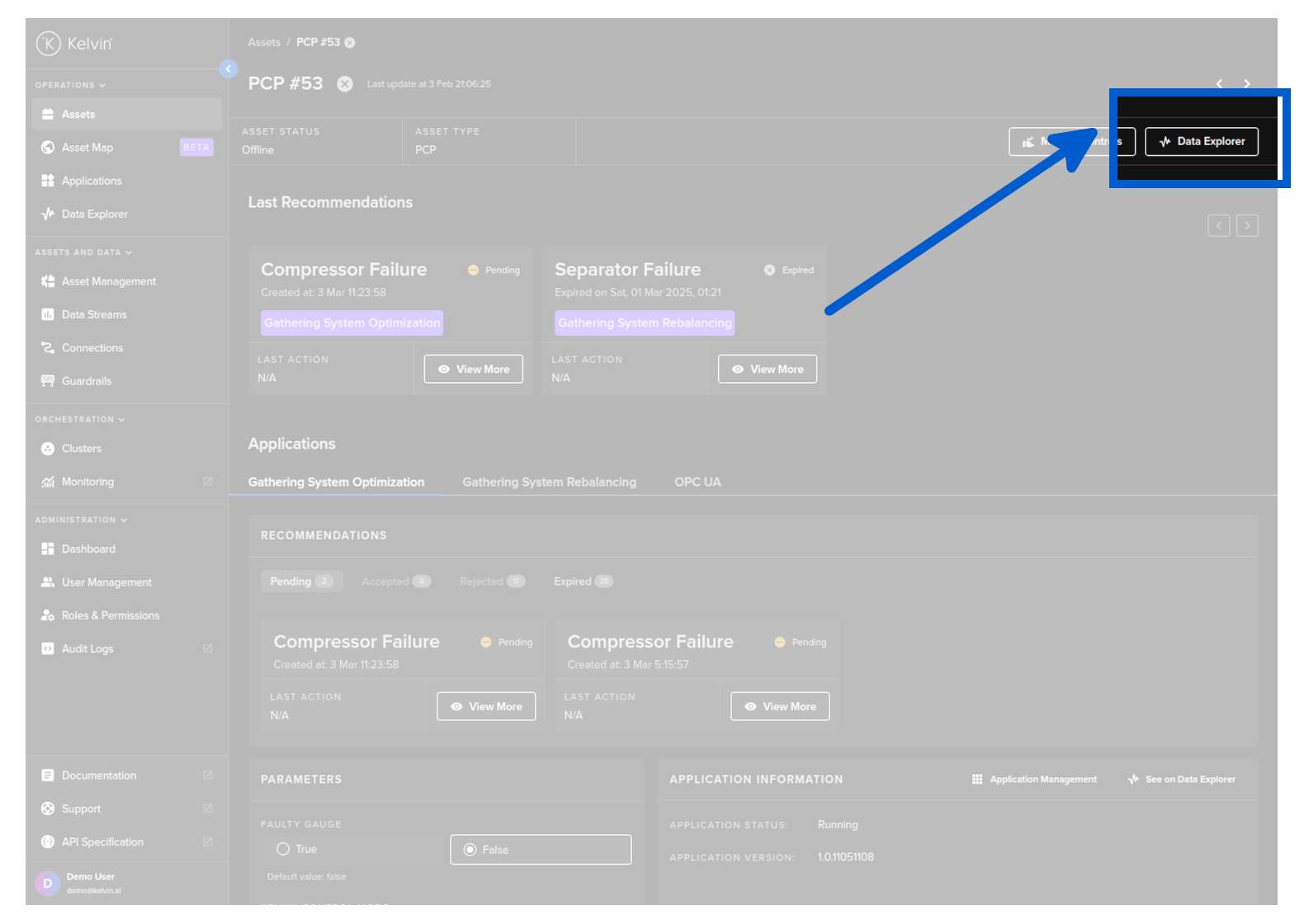This screenshot has width=1304, height=924.
Task: Collapse the sidebar with arrow handle
Action: tap(229, 69)
